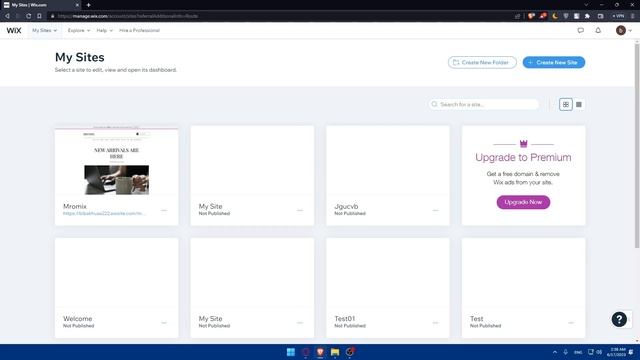Switch to grid view layout
Screen dimensions: 640x360
click(x=566, y=104)
